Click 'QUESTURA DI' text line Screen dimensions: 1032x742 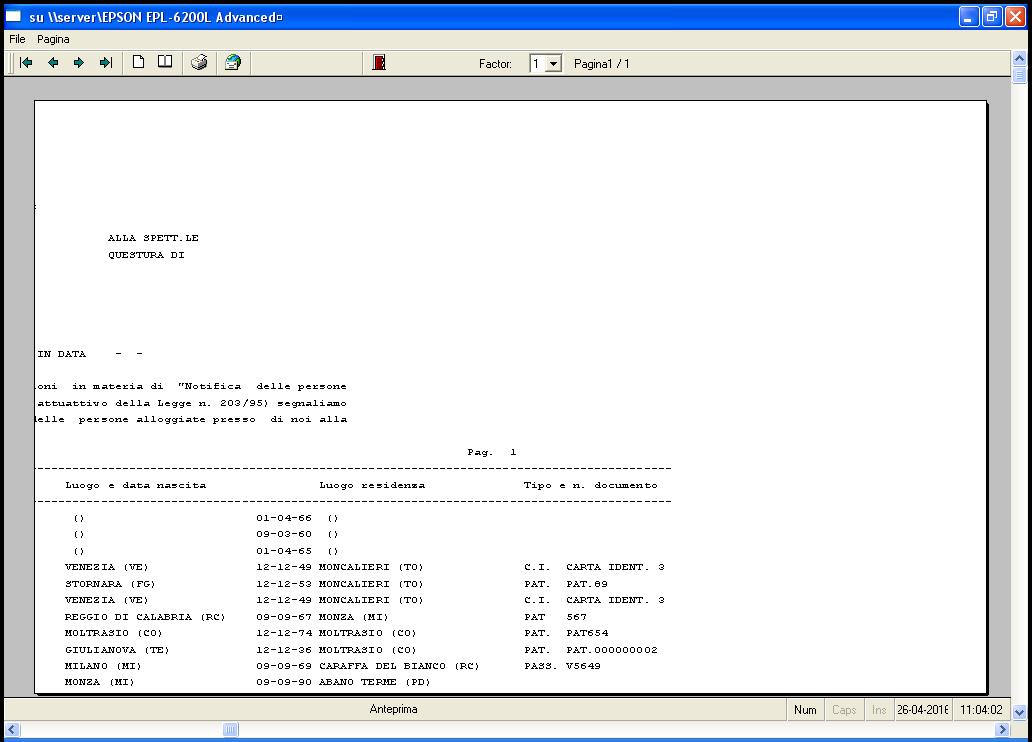pos(146,255)
